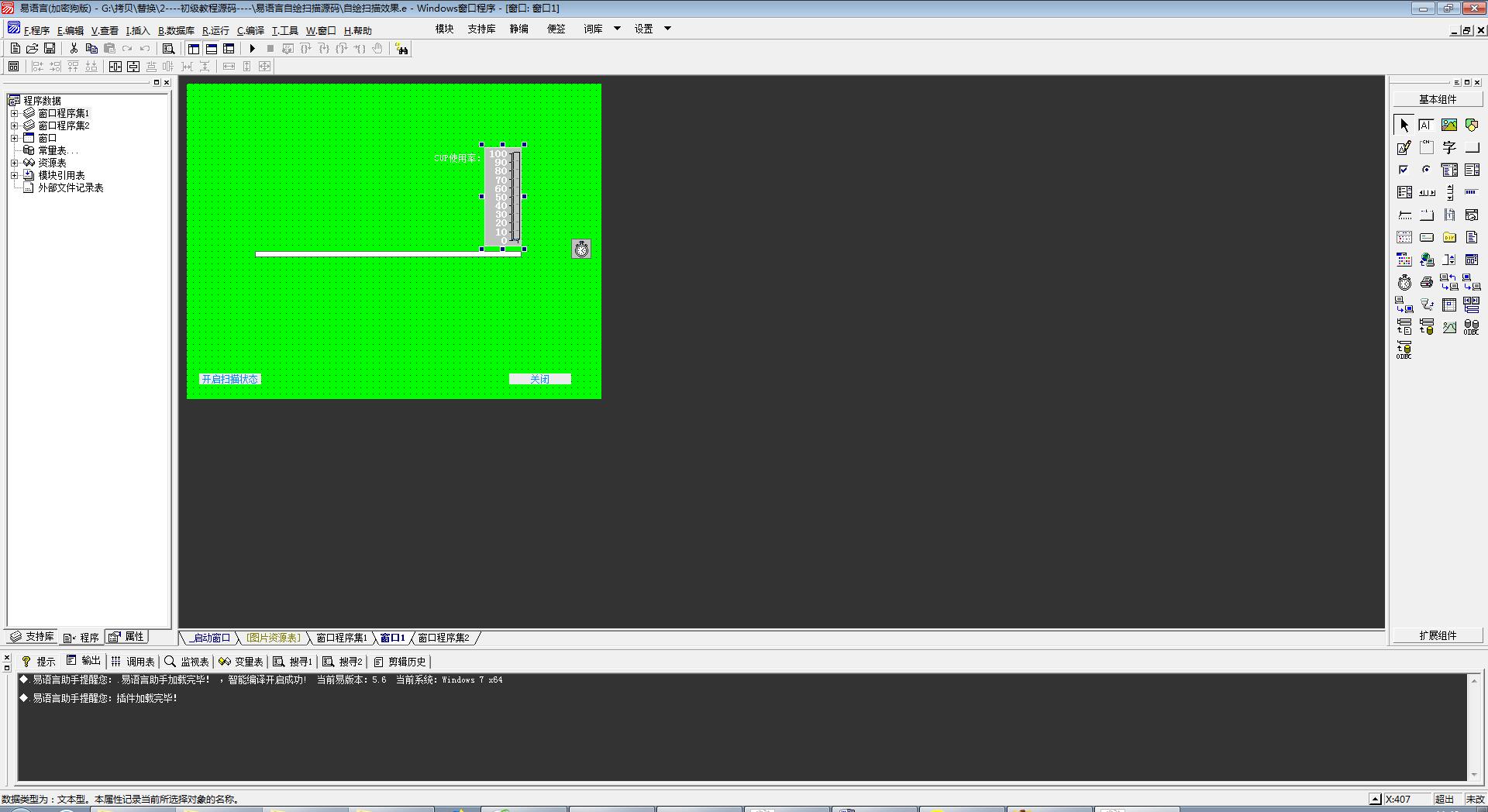Select the button component icon
Screen dimensions: 1488x812
(x=1472, y=147)
